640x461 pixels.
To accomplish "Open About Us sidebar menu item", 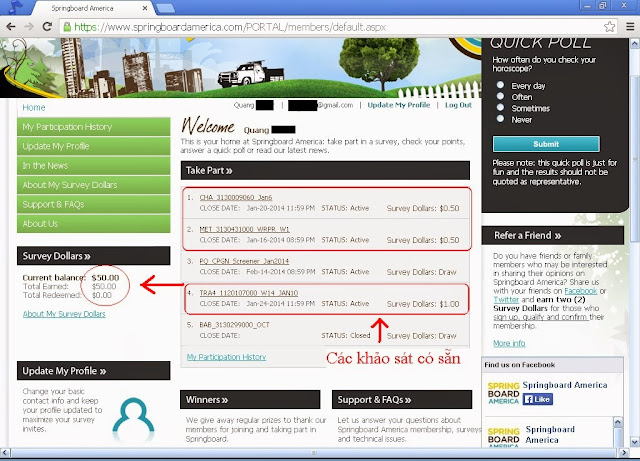I will (x=93, y=224).
